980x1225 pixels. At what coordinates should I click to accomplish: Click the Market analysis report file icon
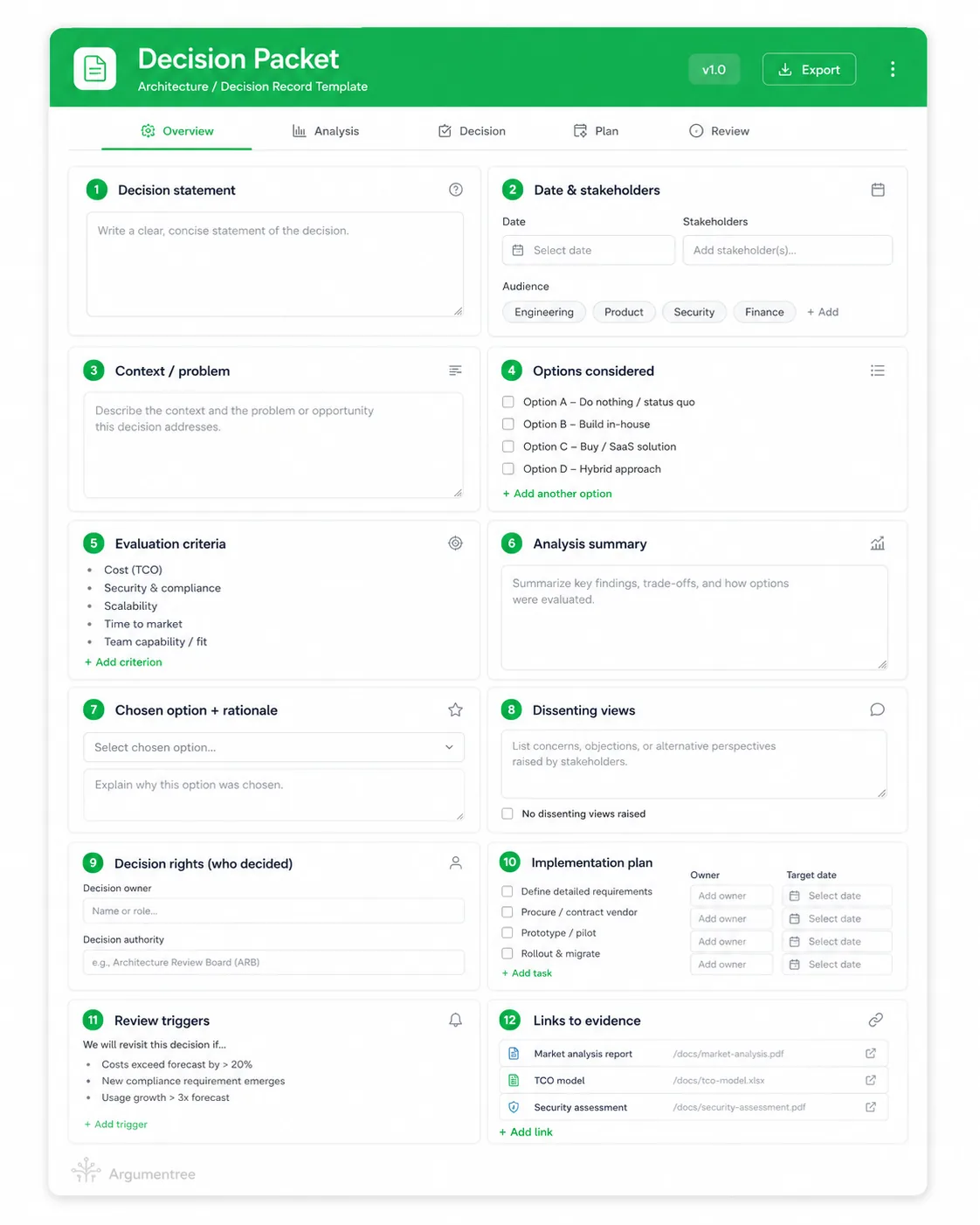click(x=514, y=1054)
